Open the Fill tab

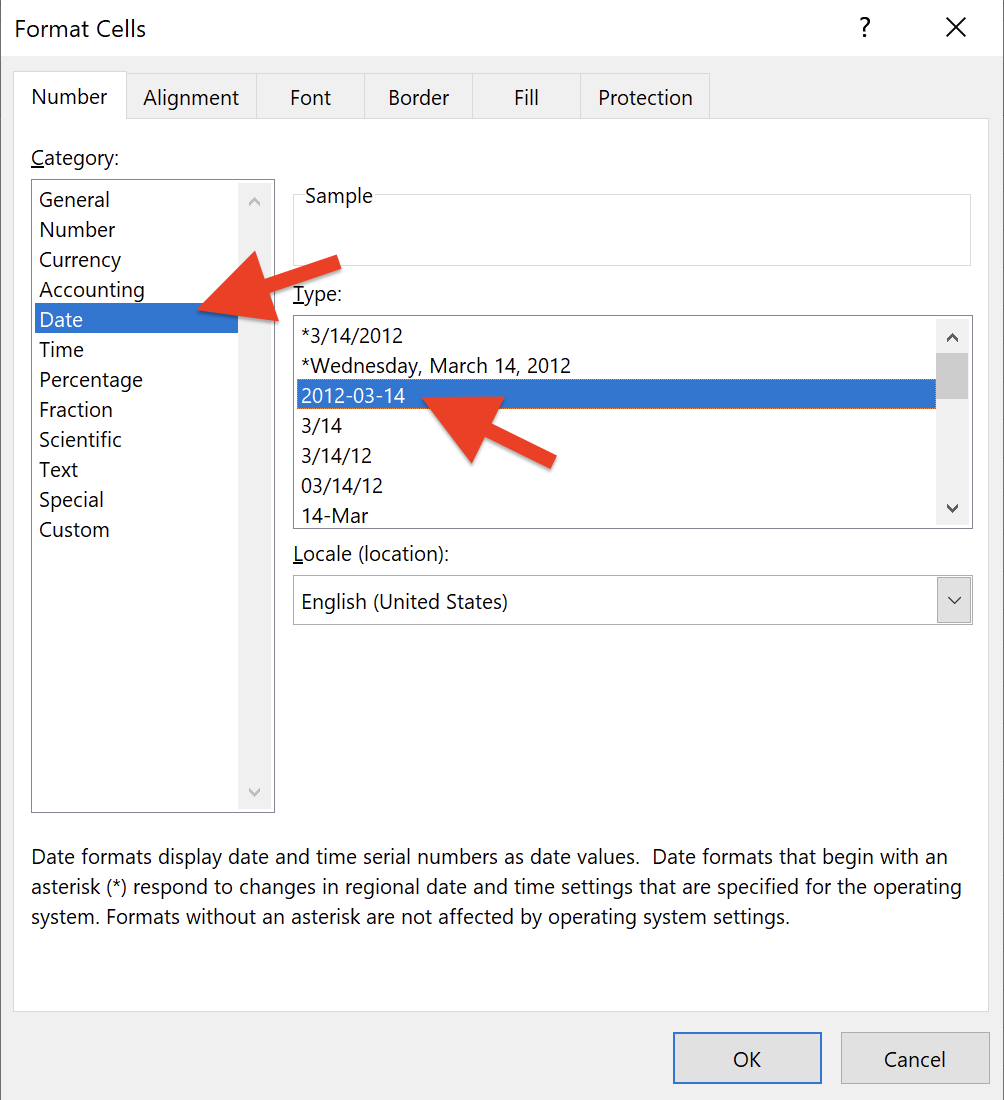526,97
